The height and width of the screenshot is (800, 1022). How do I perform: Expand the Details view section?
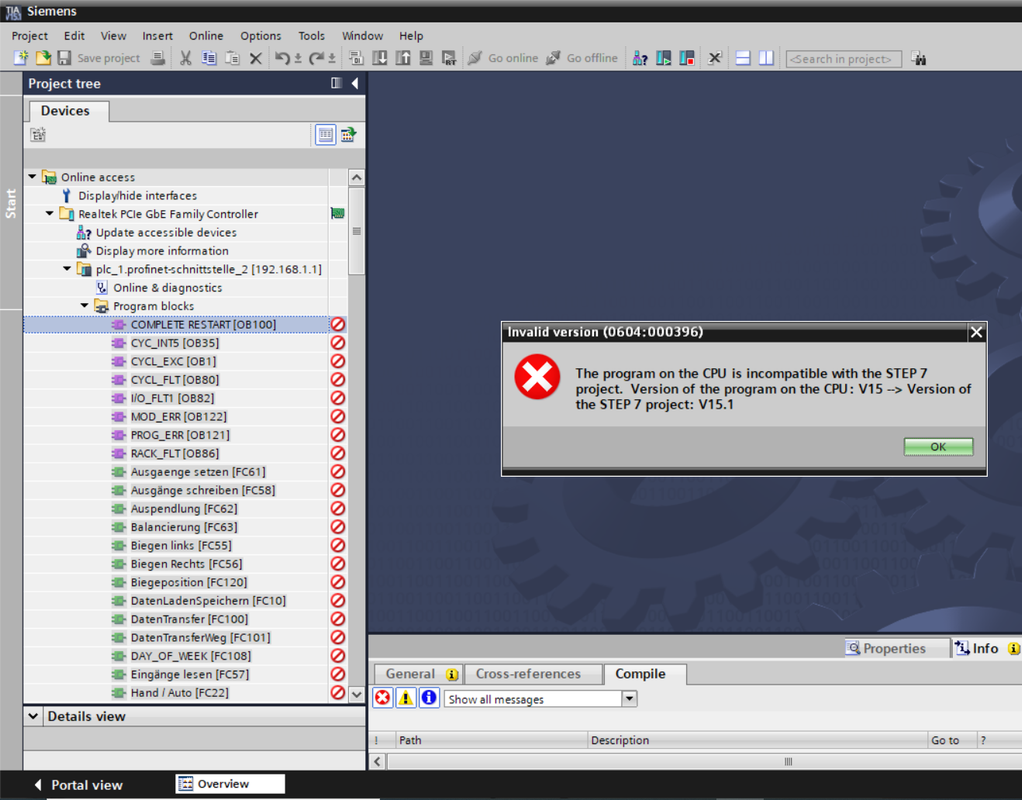pos(33,716)
